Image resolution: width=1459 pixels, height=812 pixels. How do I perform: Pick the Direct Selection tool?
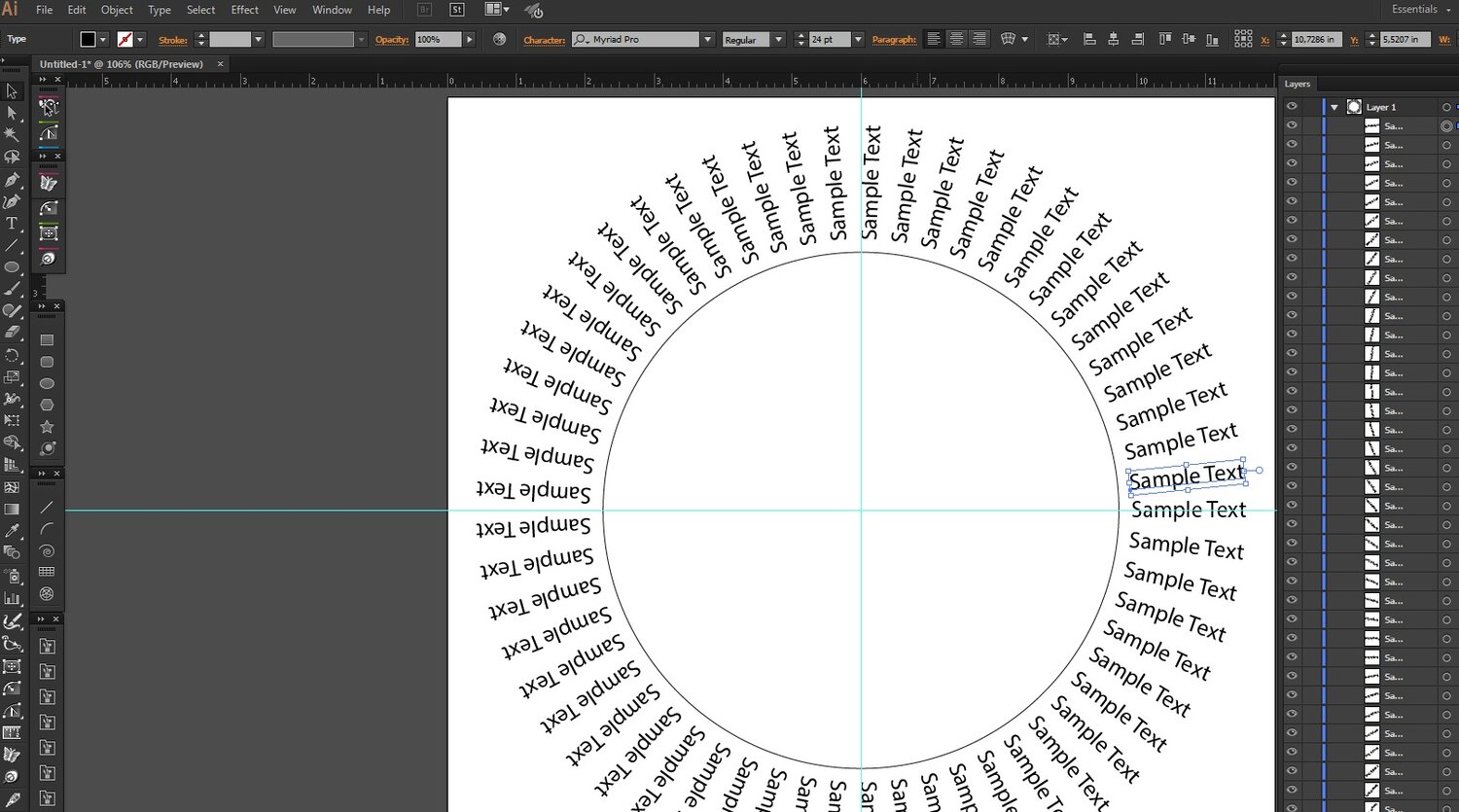tap(12, 114)
